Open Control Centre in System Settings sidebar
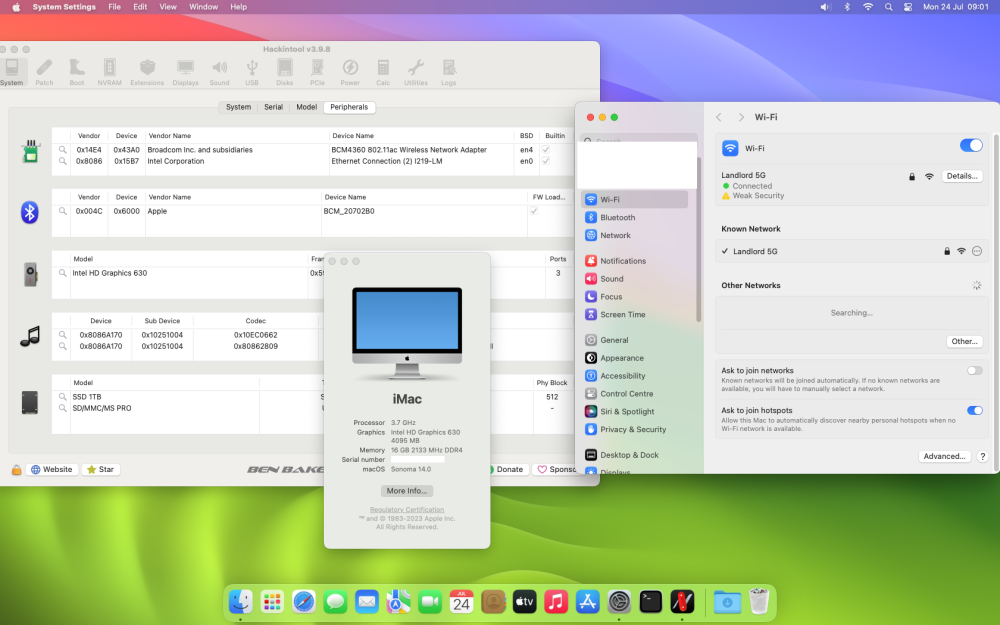Screen dimensions: 1000x625 [x=635, y=393]
